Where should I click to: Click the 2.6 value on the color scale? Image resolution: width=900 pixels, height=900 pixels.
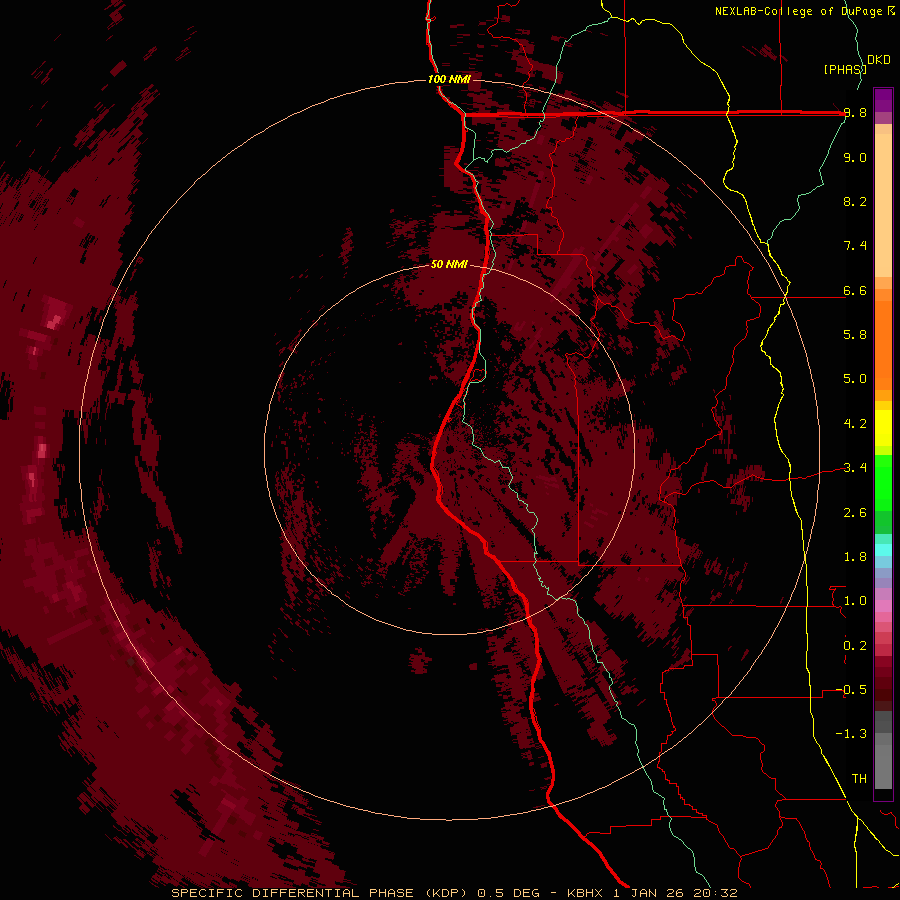pyautogui.click(x=855, y=513)
